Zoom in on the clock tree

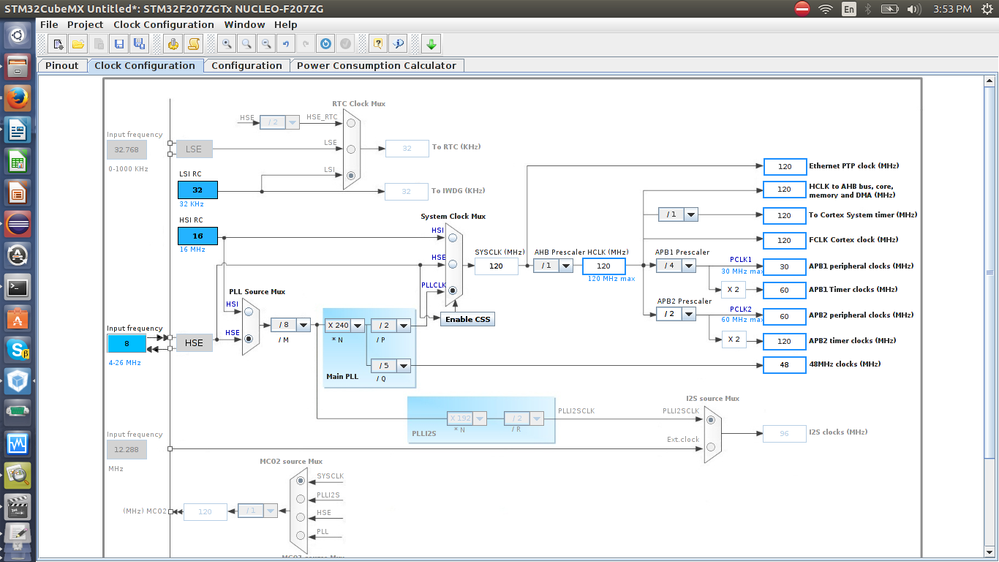point(226,44)
